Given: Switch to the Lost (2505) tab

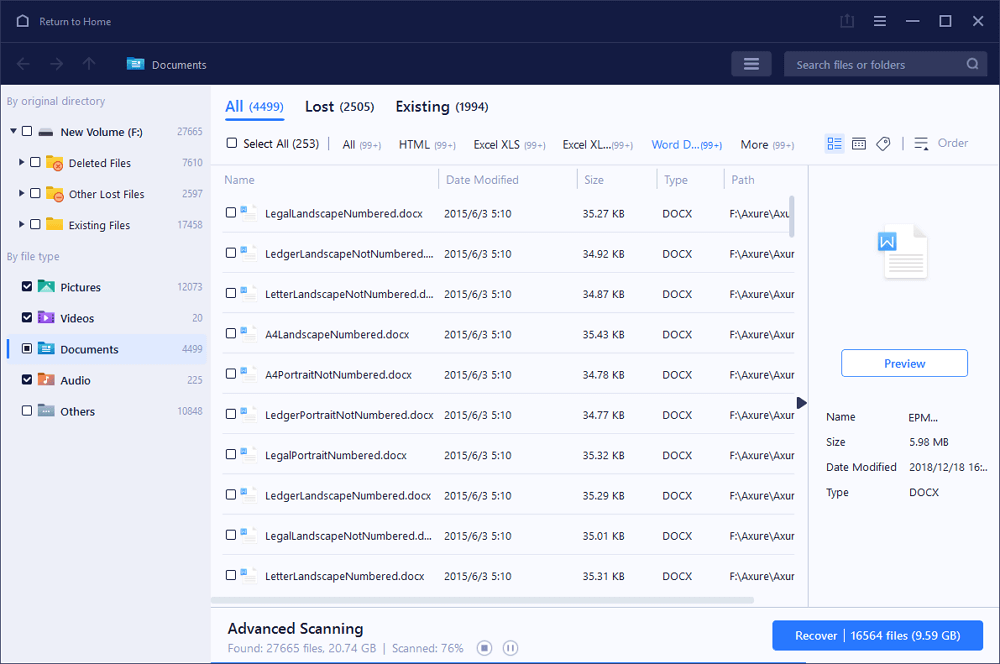Looking at the screenshot, I should pyautogui.click(x=339, y=106).
